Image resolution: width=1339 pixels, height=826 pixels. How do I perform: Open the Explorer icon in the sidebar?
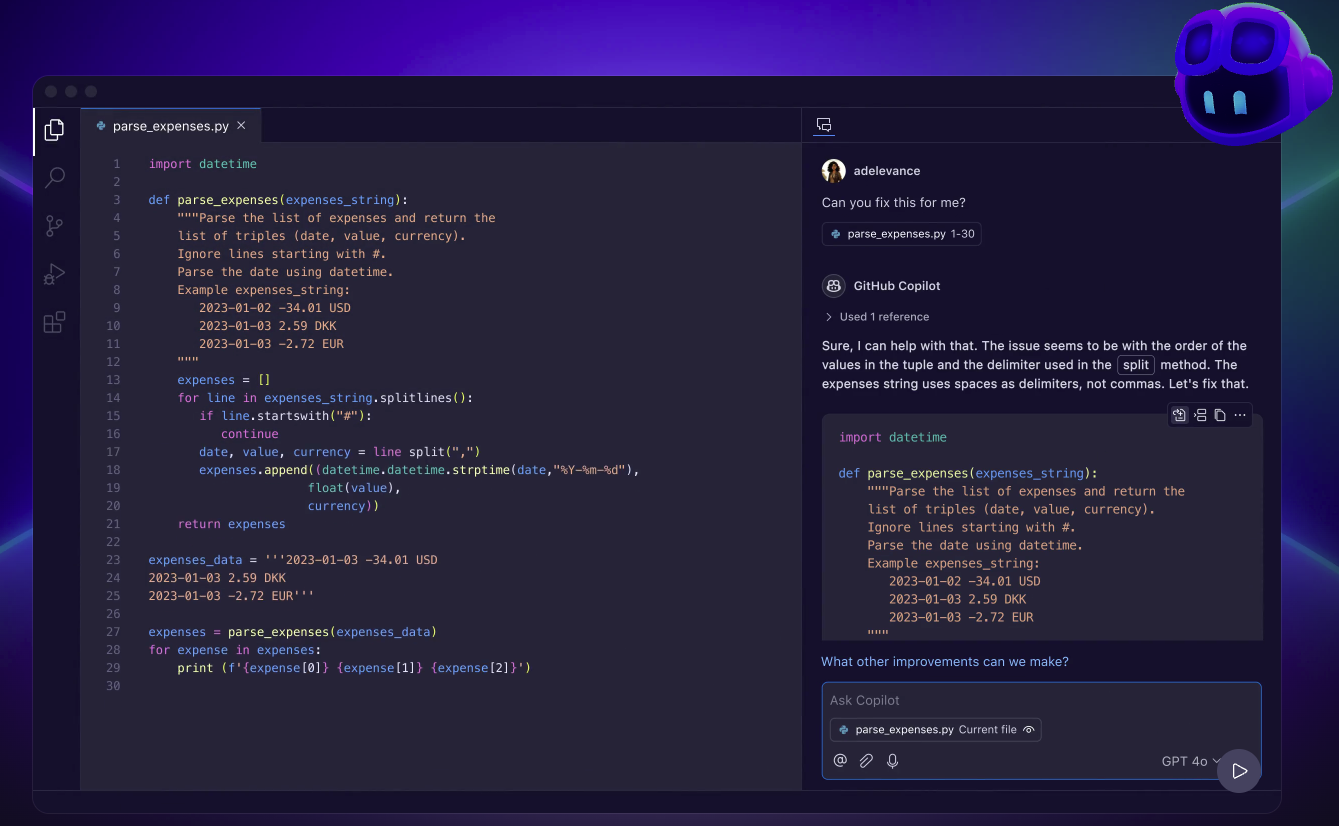tap(54, 129)
